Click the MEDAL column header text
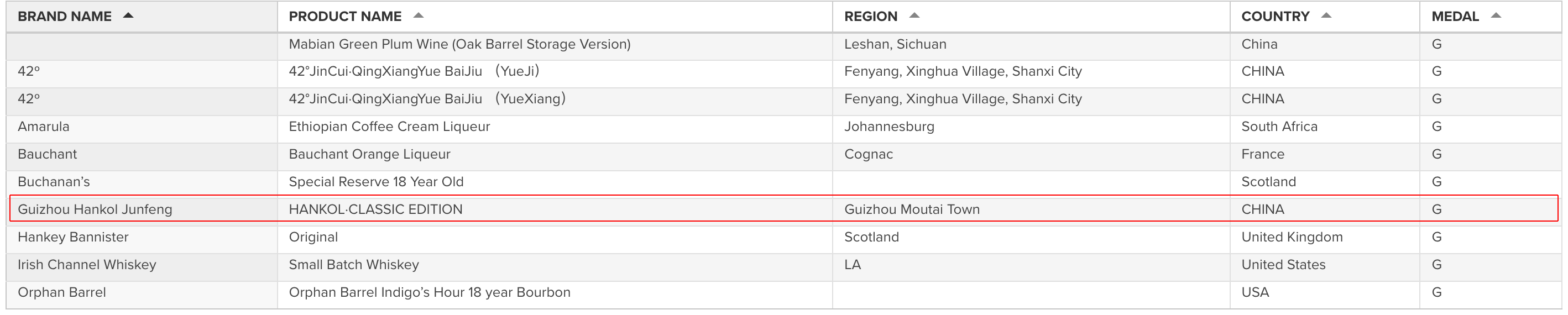The width and height of the screenshot is (1568, 315). pos(1455,17)
